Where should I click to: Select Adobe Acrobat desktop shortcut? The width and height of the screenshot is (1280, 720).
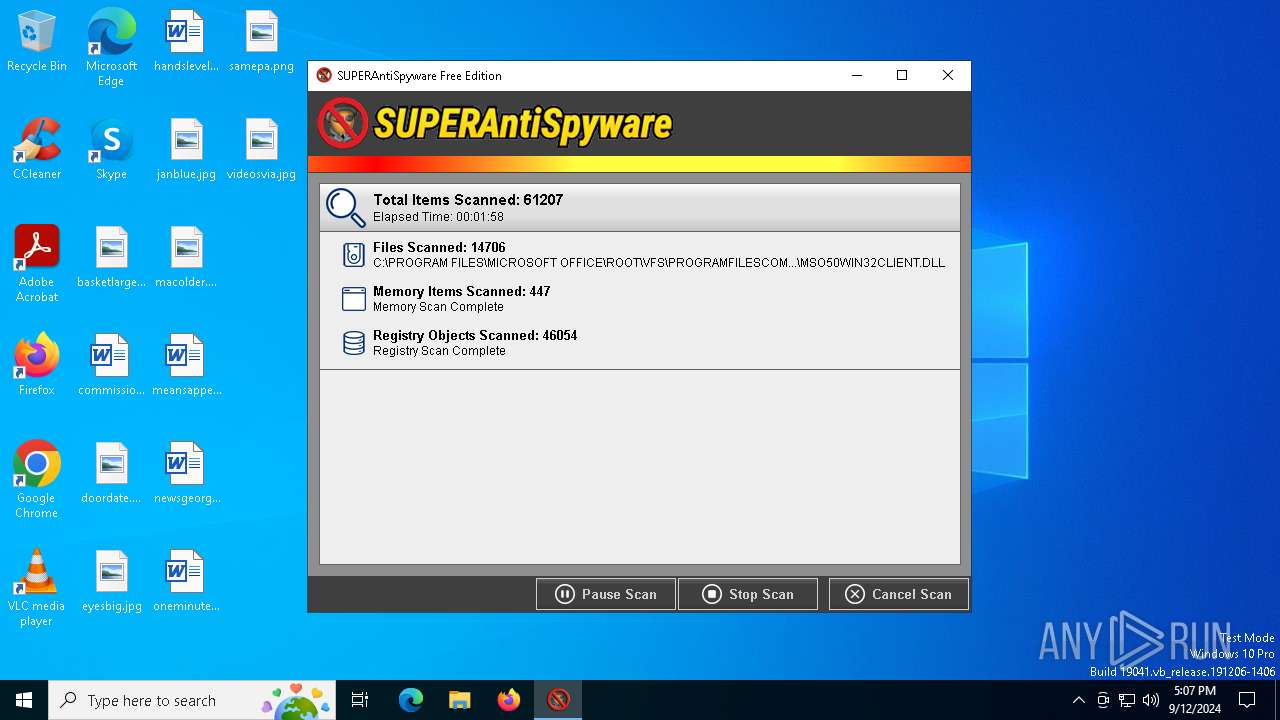point(37,264)
